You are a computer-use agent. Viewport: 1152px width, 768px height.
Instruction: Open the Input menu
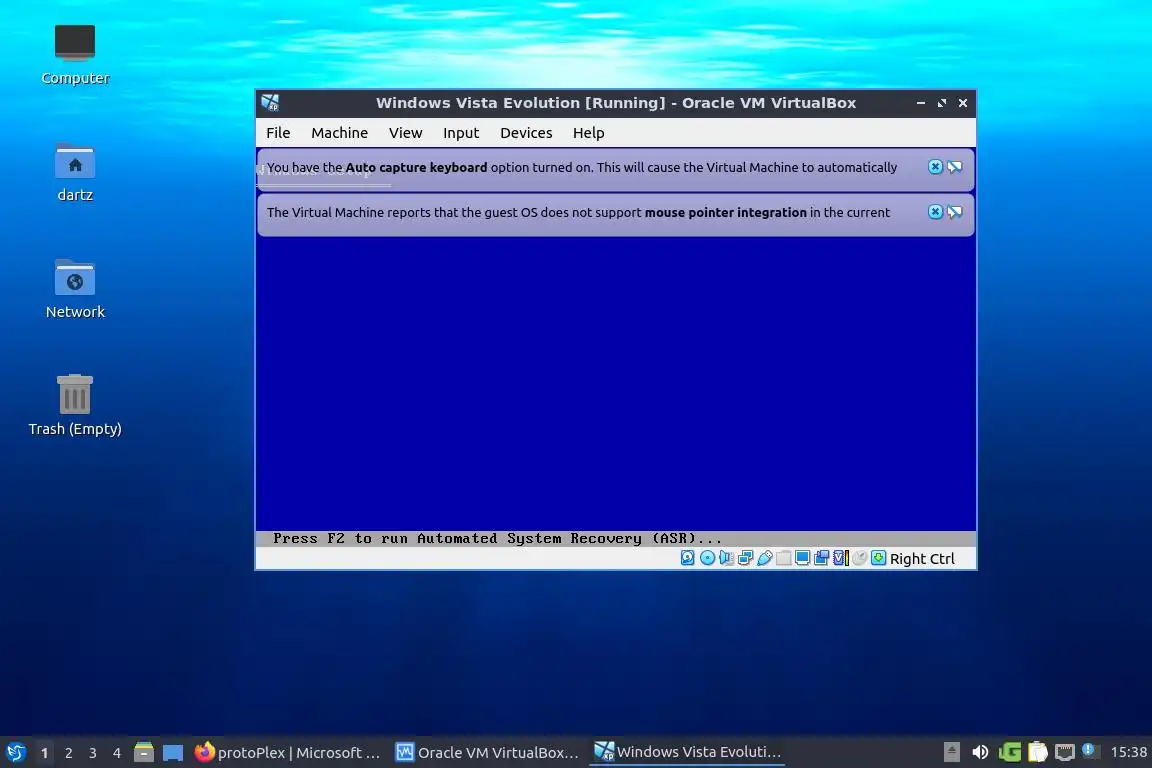coord(461,133)
